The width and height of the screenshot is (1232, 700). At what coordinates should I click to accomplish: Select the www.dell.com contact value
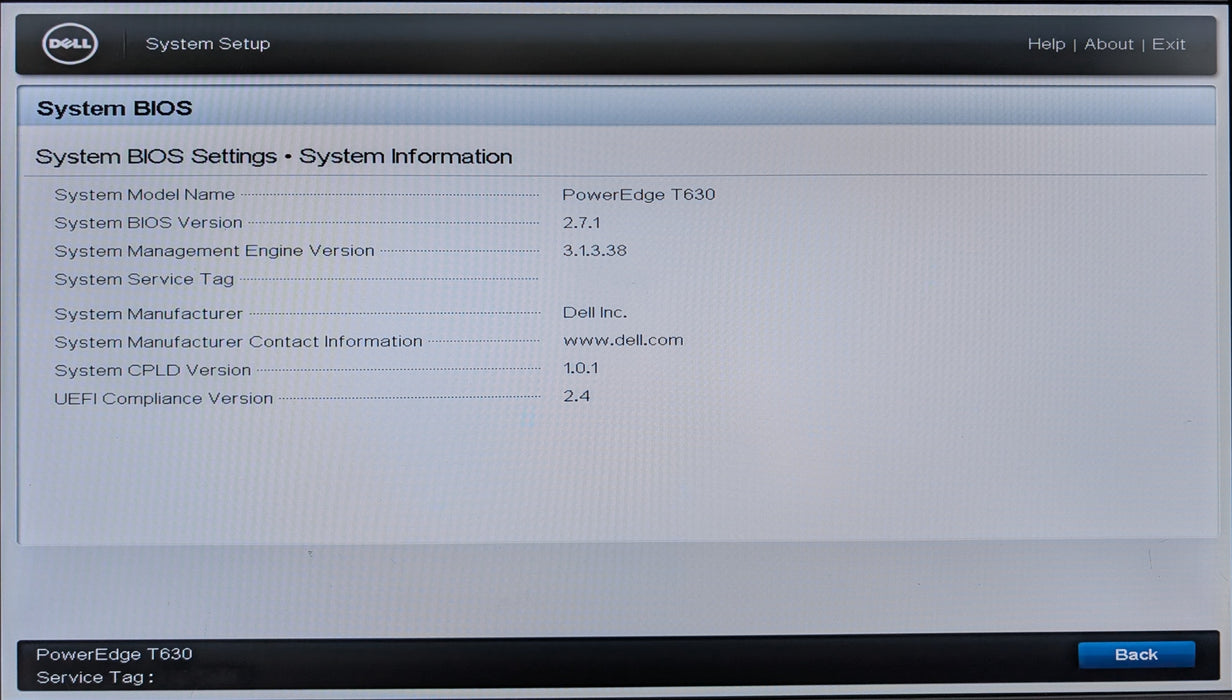click(x=623, y=340)
